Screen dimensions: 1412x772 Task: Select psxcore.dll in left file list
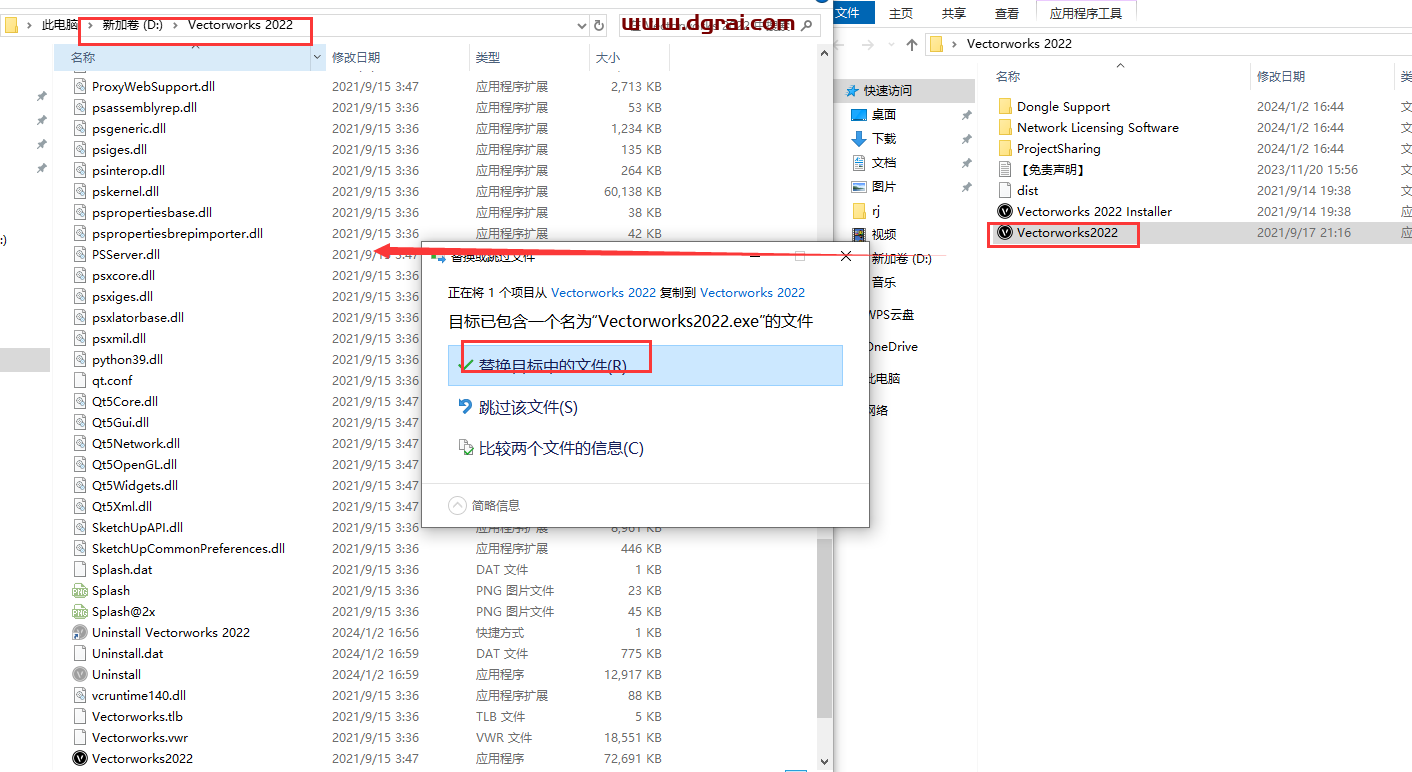coord(123,275)
